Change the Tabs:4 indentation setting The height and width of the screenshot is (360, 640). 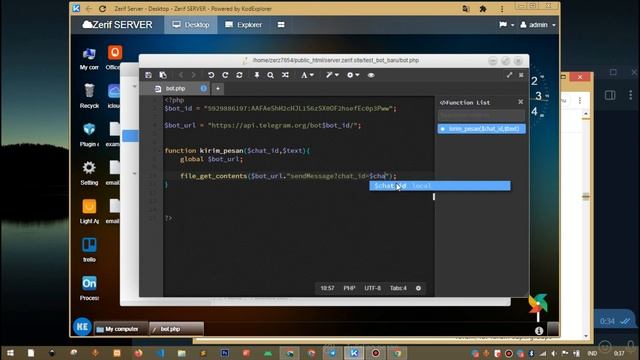398,288
